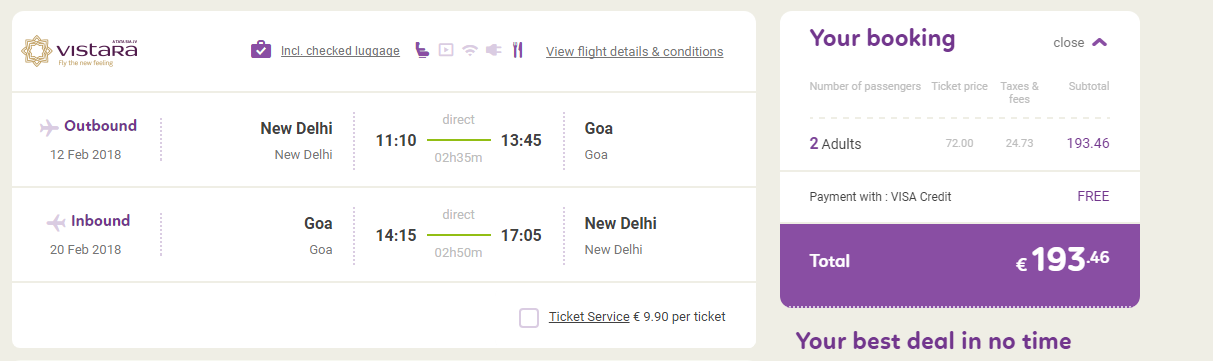1213x361 pixels.
Task: Open the Ticket Service info link
Action: tap(589, 317)
